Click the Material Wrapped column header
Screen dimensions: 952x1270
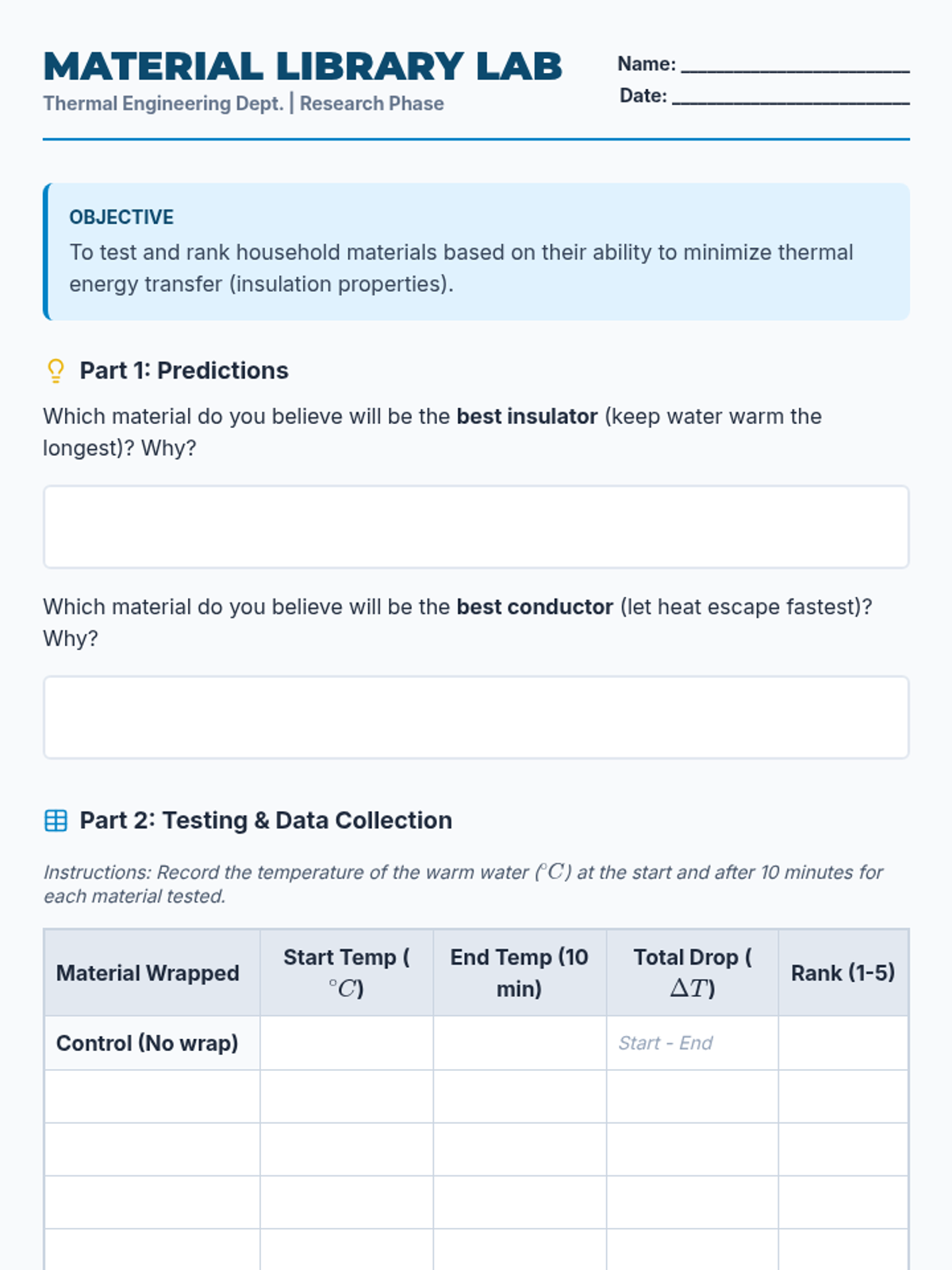pyautogui.click(x=148, y=973)
